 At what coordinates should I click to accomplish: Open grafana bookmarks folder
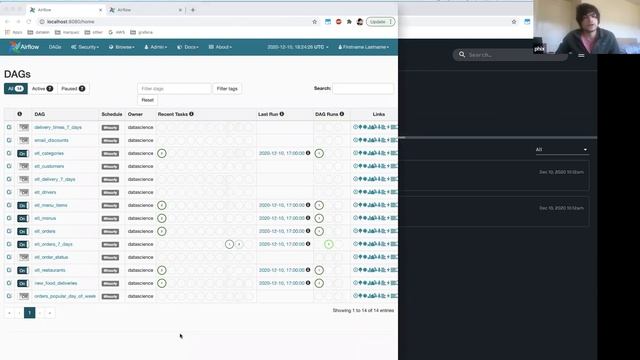[142, 32]
